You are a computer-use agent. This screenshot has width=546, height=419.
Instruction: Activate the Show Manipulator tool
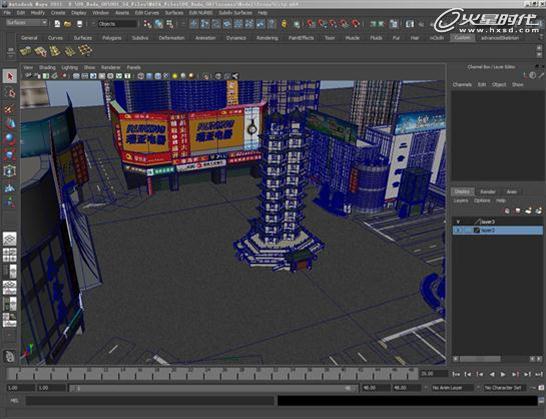click(x=10, y=202)
